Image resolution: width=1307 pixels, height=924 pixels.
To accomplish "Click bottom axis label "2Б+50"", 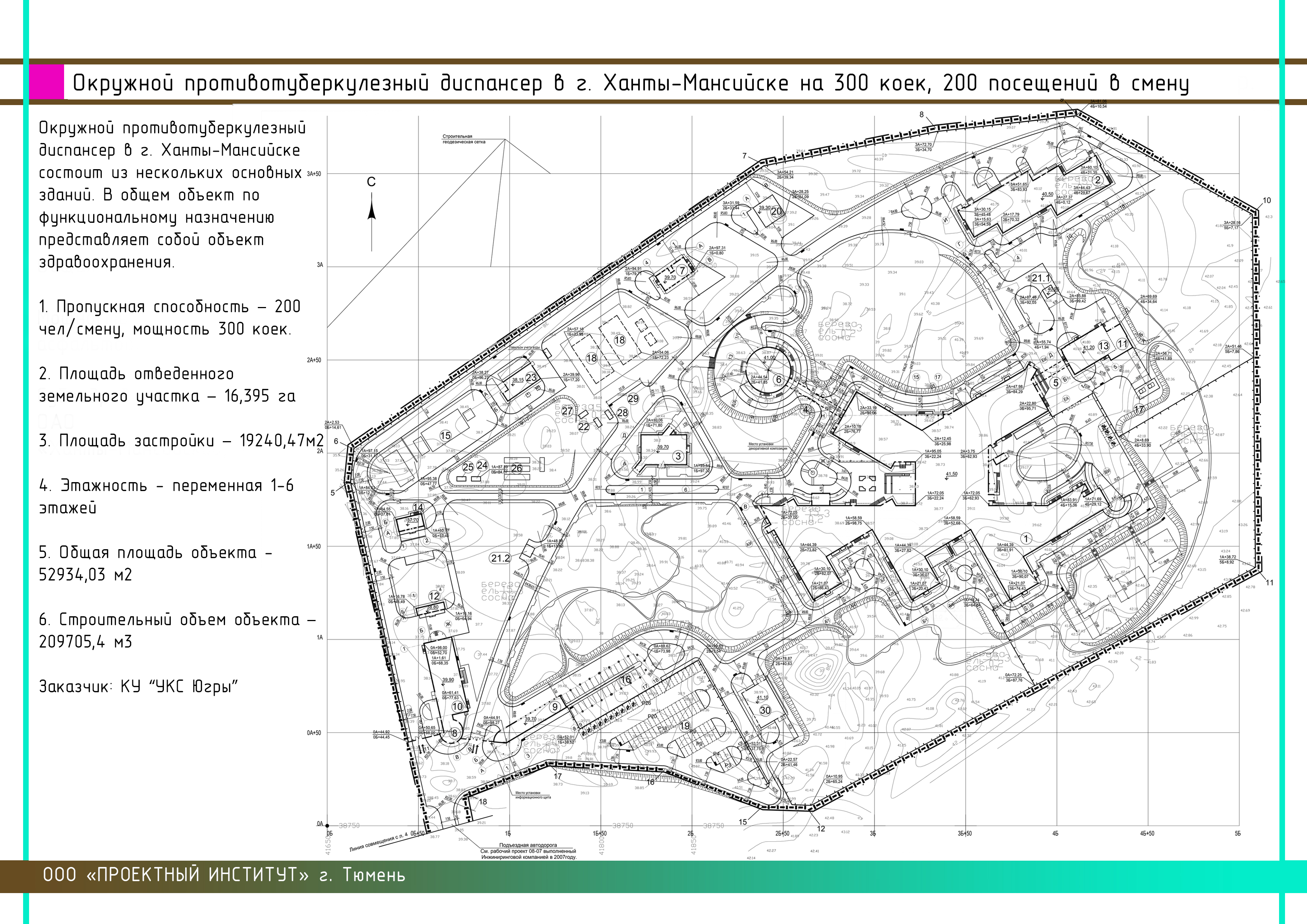I will click(782, 833).
